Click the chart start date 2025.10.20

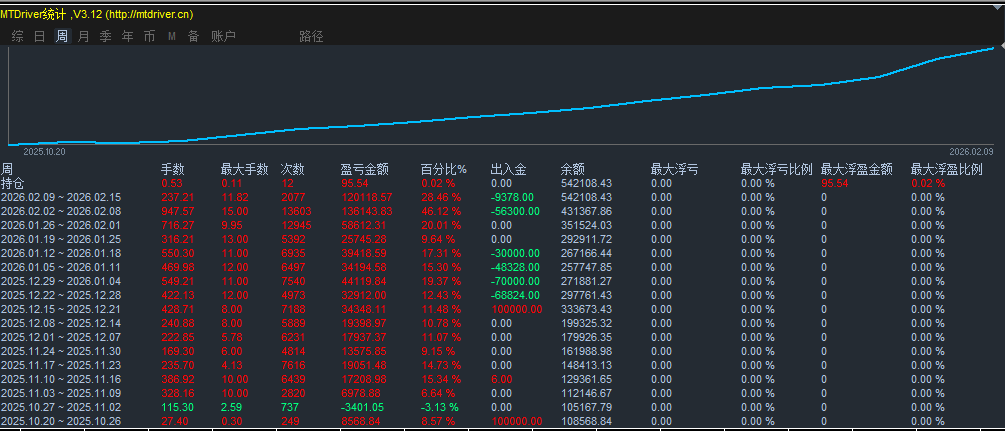(x=44, y=152)
